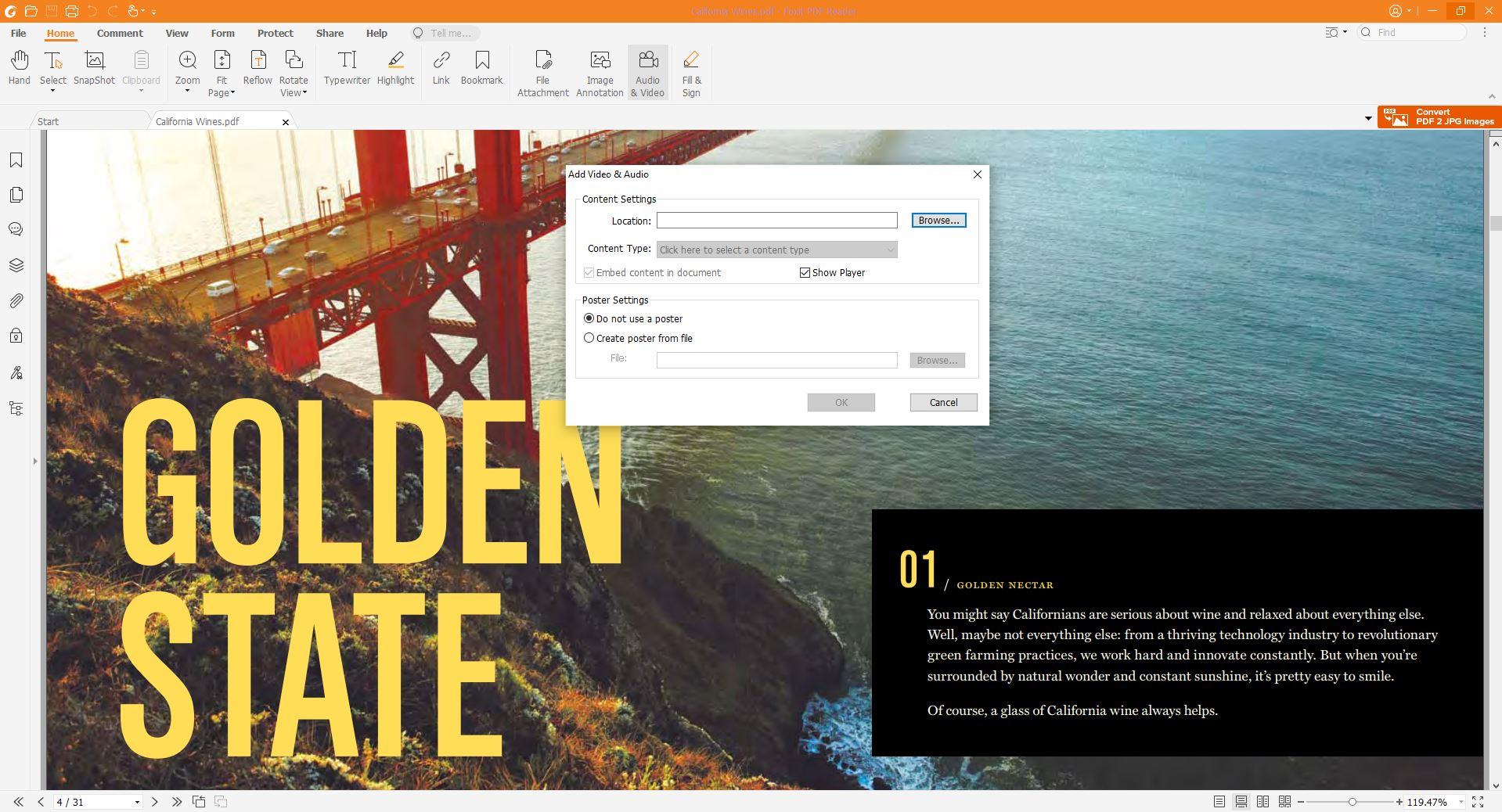
Task: Go to the next page
Action: click(x=154, y=802)
